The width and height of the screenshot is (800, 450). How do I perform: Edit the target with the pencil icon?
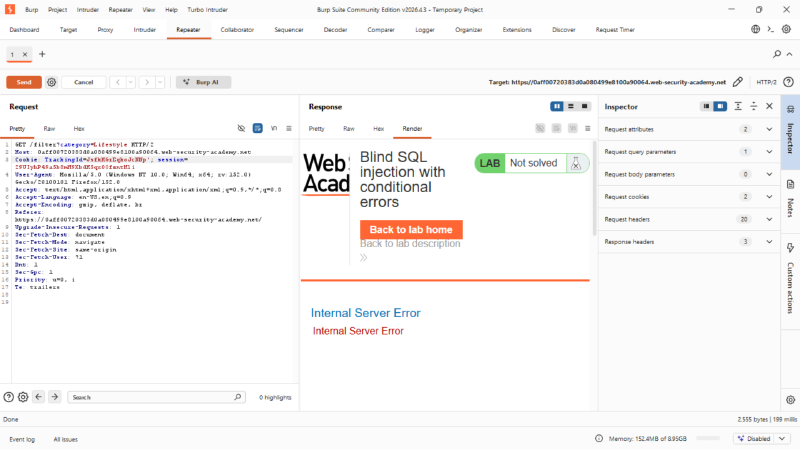[x=738, y=82]
